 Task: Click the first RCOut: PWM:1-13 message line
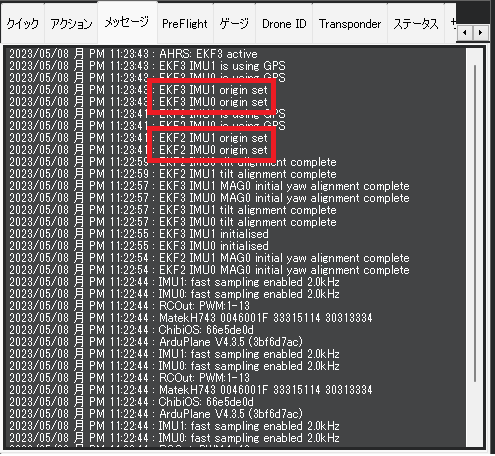coord(129,306)
